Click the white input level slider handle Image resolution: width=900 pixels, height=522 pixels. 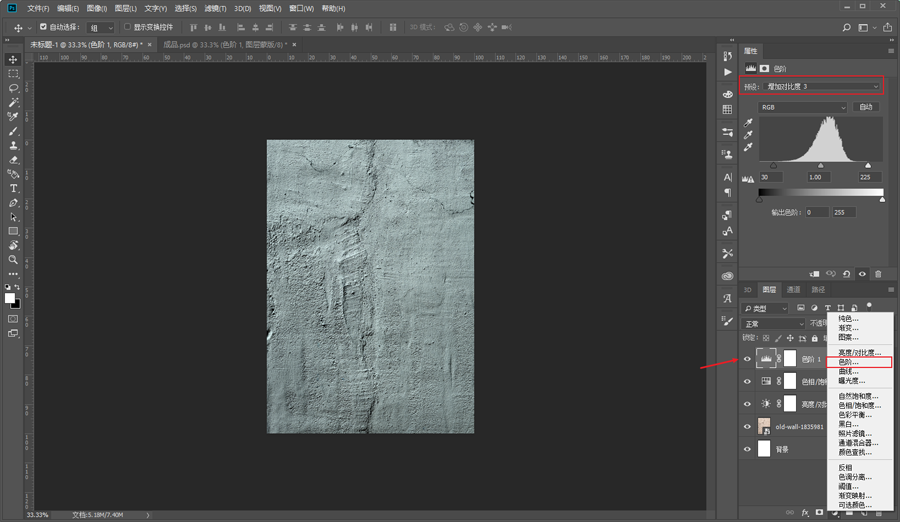[x=867, y=165]
